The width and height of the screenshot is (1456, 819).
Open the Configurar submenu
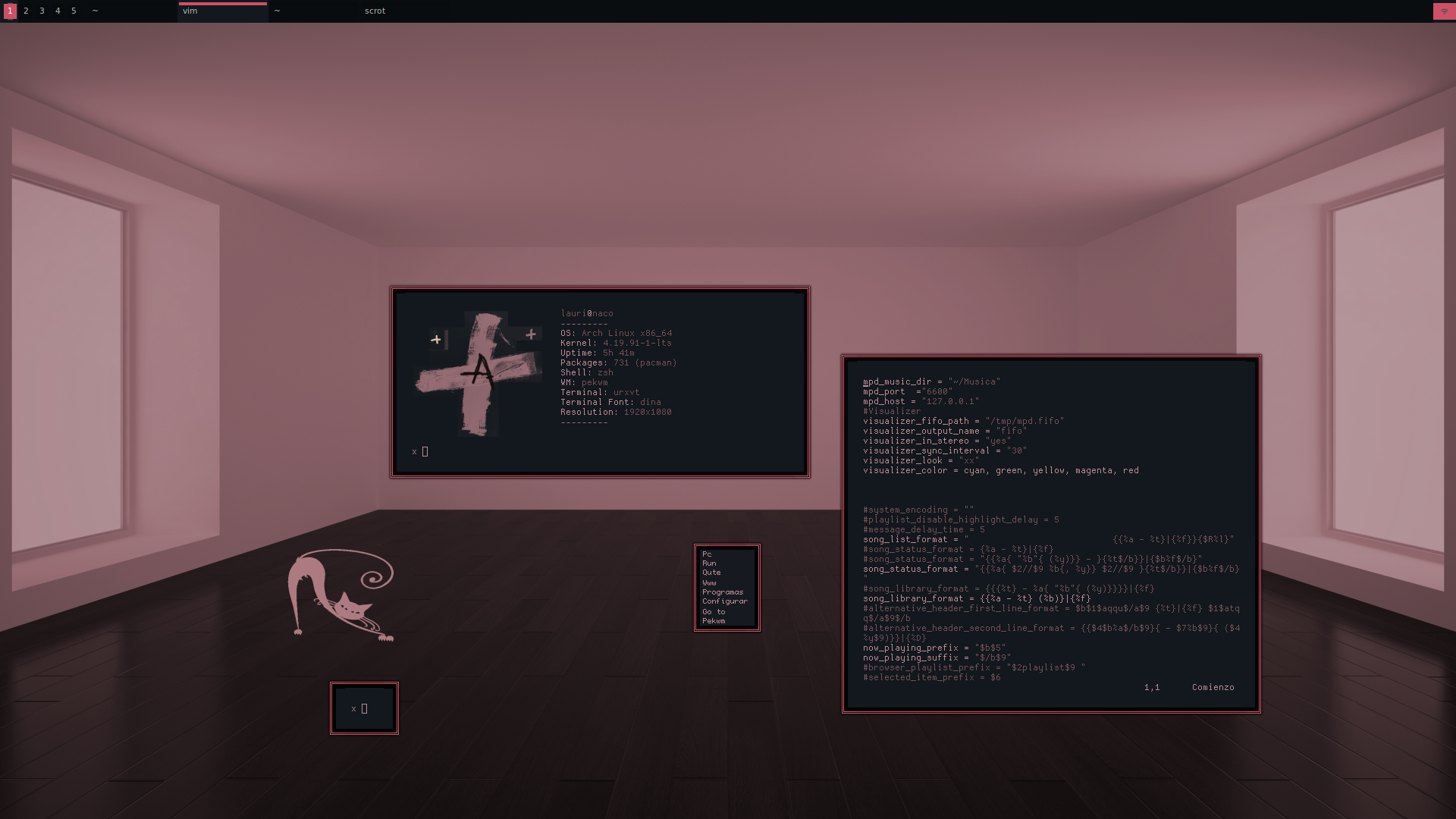point(724,601)
